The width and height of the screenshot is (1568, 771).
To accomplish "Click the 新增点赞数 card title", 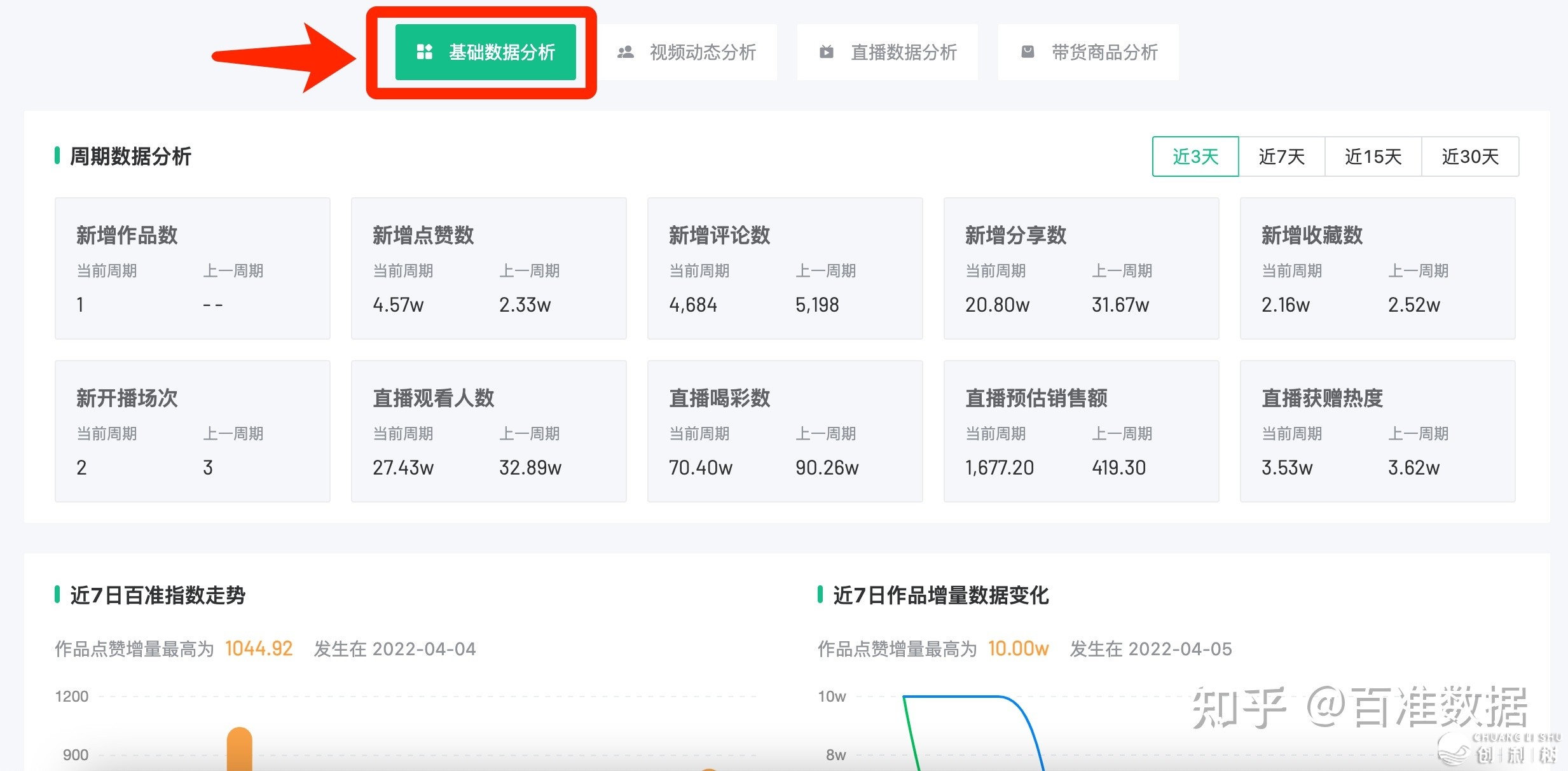I will 423,235.
